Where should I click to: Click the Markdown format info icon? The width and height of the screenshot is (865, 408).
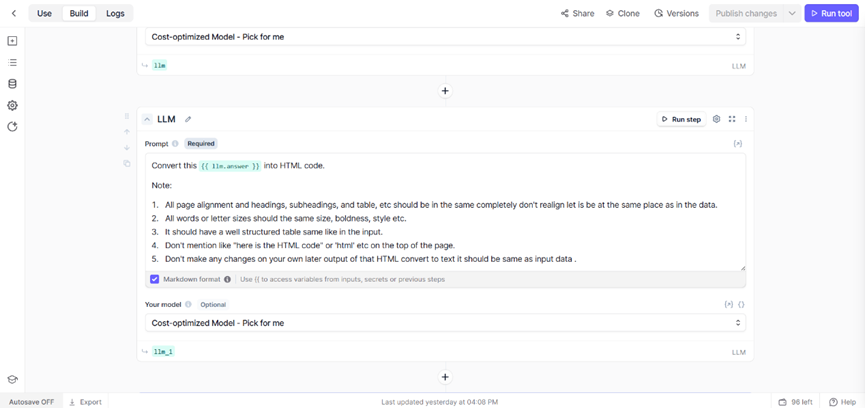coord(227,280)
